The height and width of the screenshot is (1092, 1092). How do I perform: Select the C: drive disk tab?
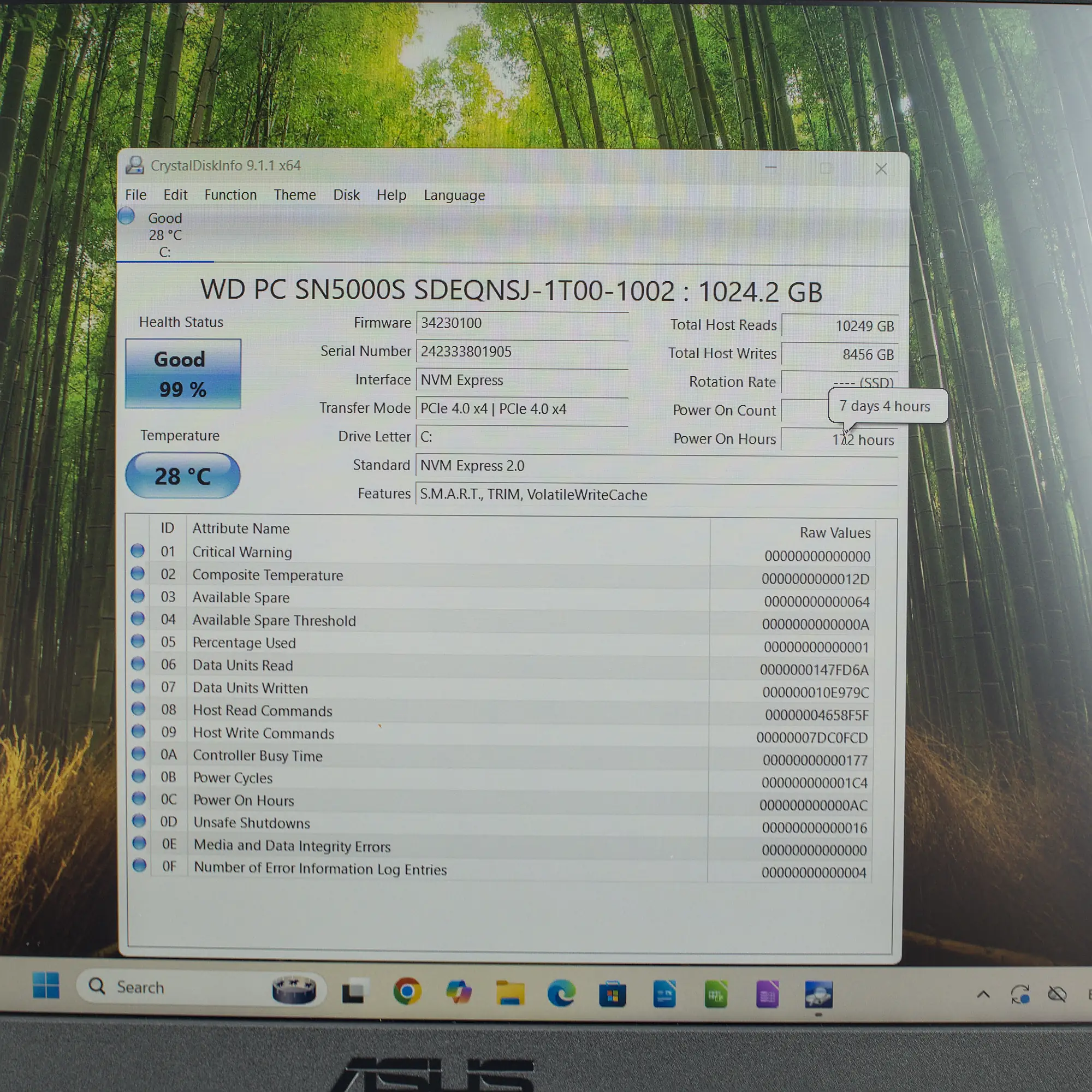pos(164,235)
